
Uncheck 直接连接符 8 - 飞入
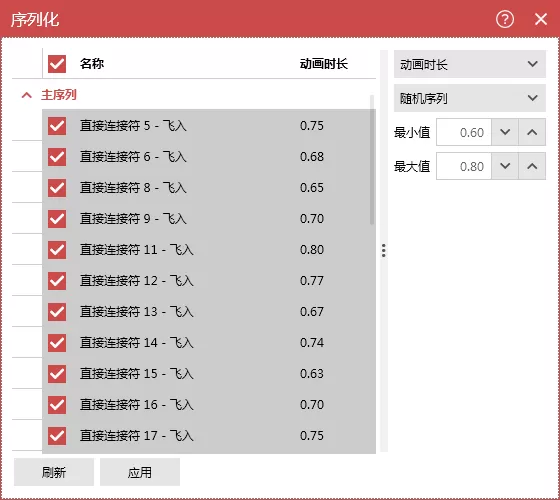[x=57, y=188]
